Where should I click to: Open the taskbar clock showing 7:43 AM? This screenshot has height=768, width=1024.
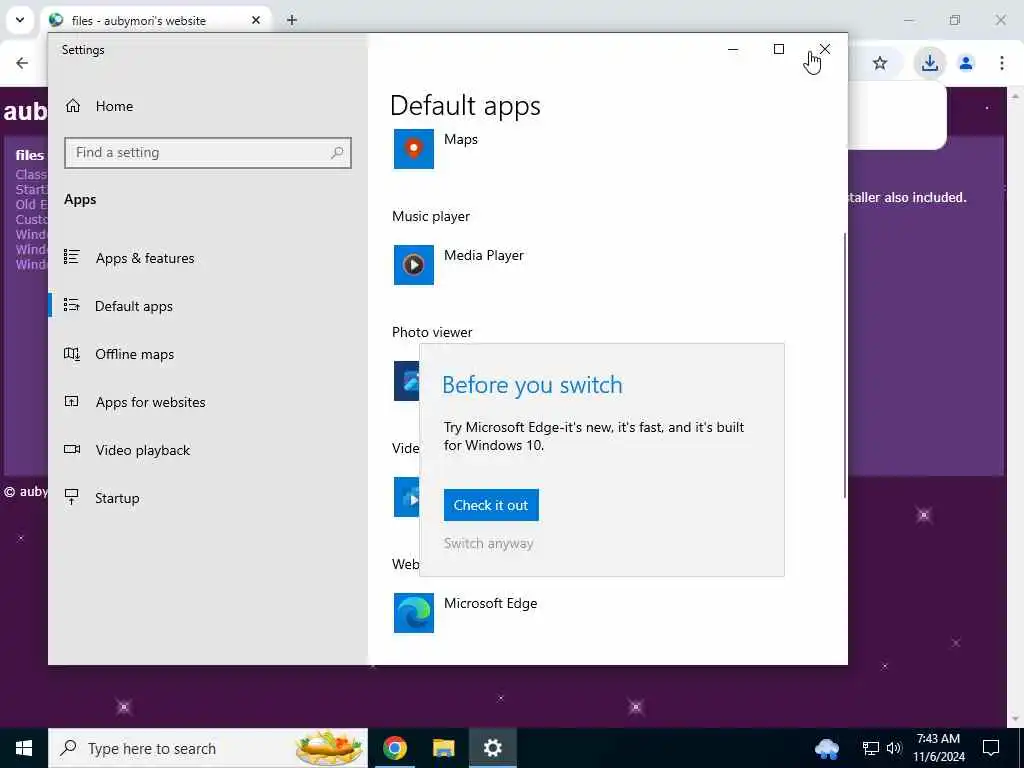938,748
